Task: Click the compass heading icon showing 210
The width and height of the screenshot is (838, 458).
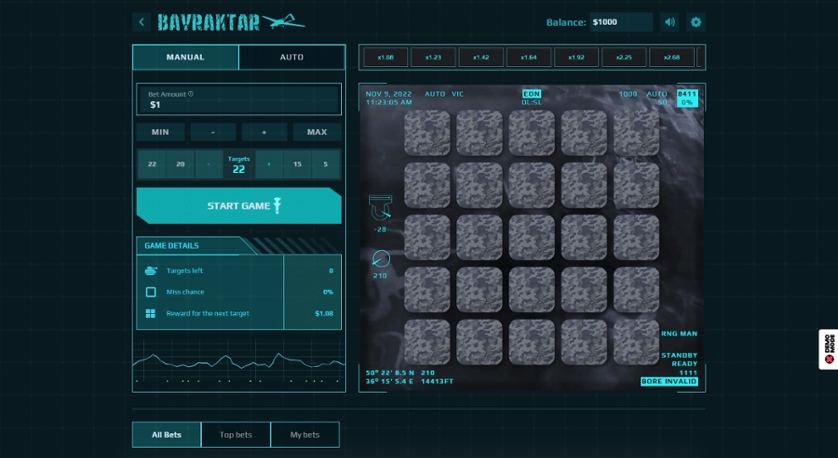Action: [380, 258]
